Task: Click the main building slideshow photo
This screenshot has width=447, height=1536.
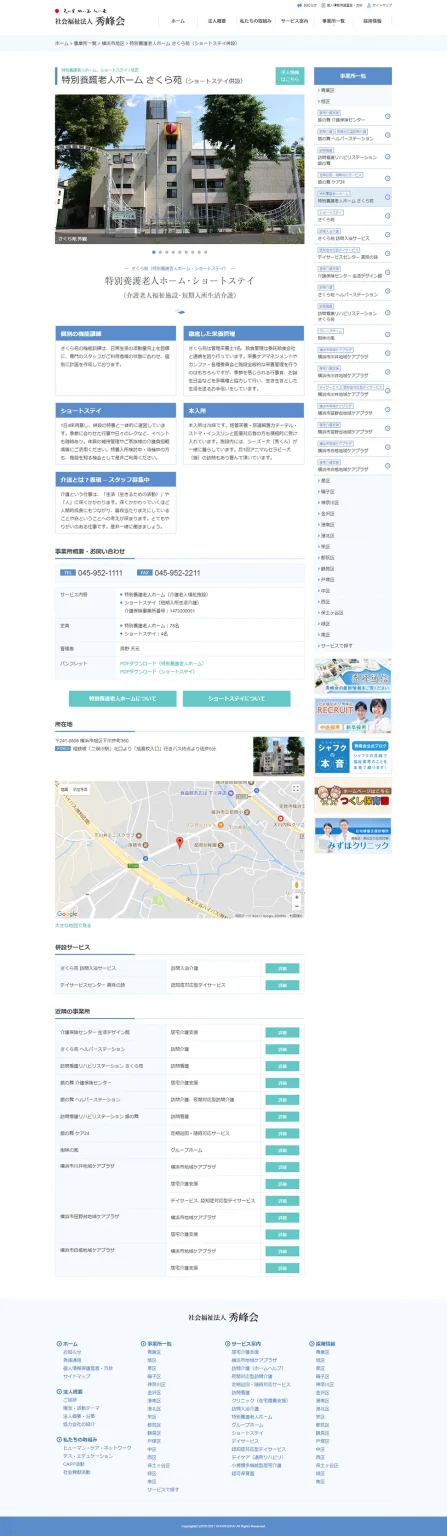Action: [x=179, y=168]
